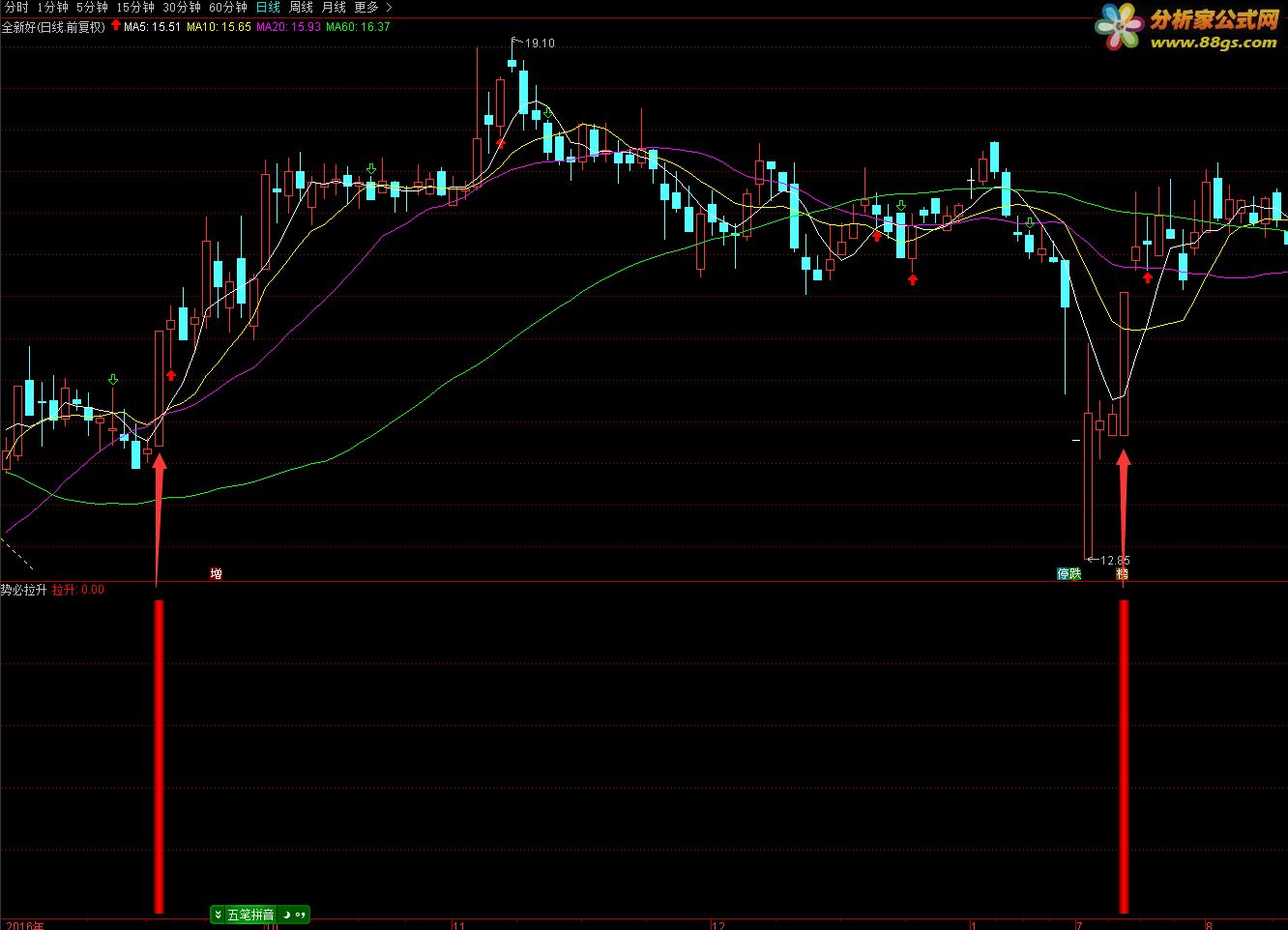This screenshot has width=1288, height=930.
Task: Toggle punctuation mode on input method bar
Action: click(301, 915)
